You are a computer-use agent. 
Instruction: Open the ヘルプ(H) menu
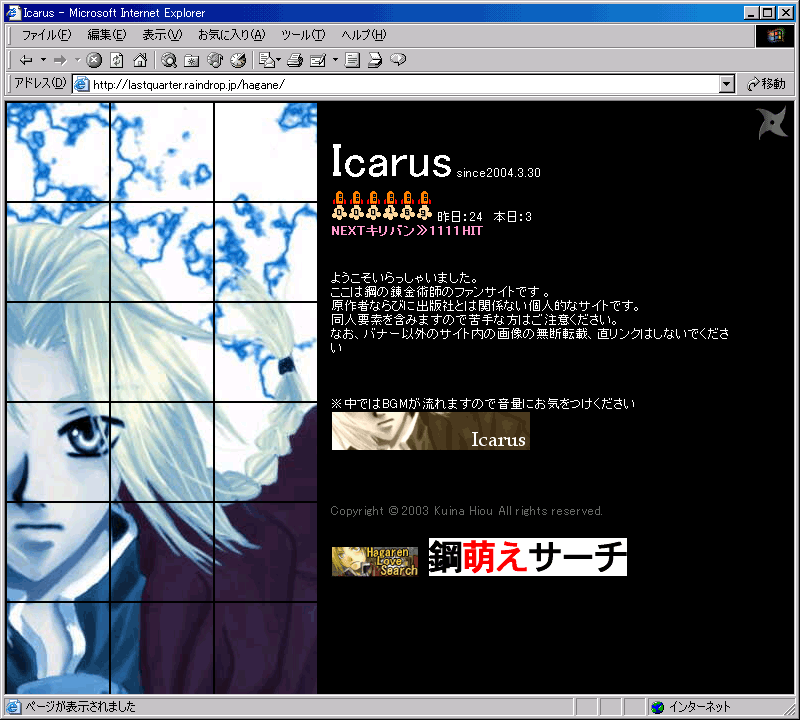364,35
